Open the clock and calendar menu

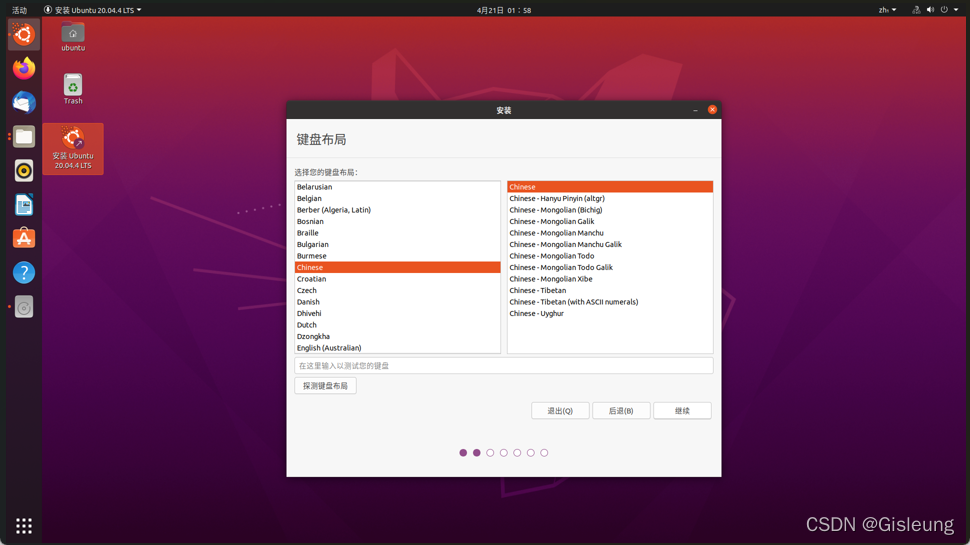tap(504, 10)
